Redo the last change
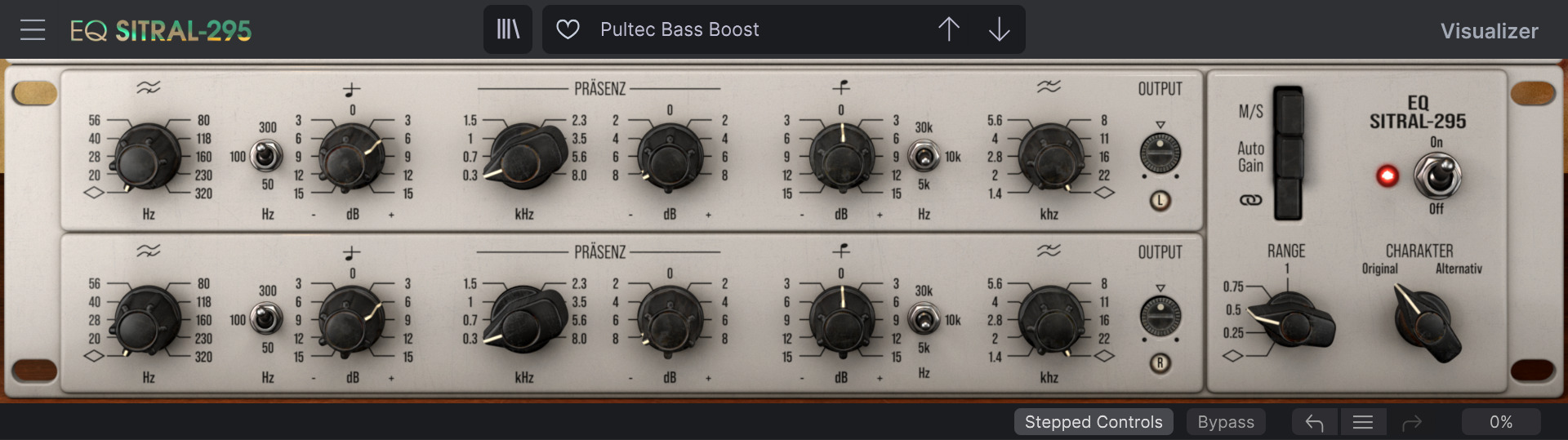 pos(1411,422)
